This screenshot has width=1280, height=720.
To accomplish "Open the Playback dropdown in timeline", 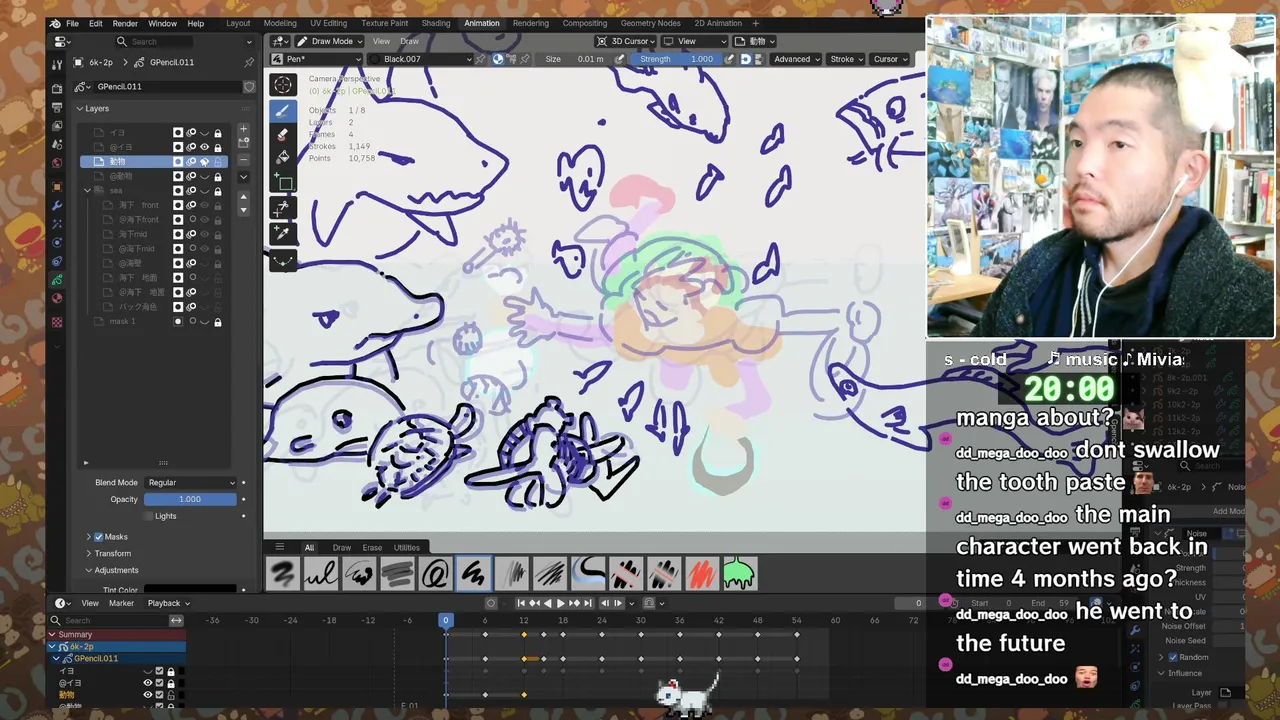I will (167, 603).
